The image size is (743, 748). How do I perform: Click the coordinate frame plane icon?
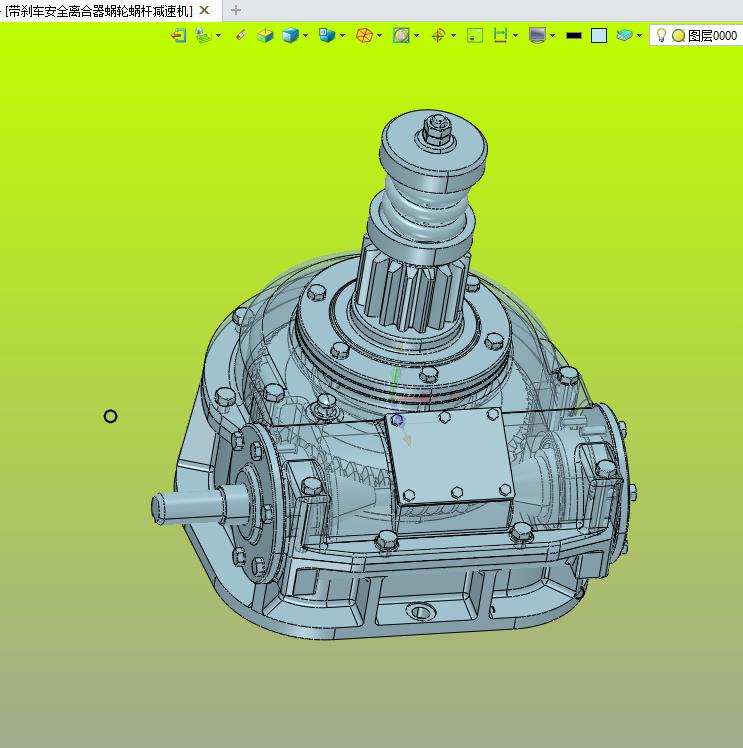[x=203, y=35]
